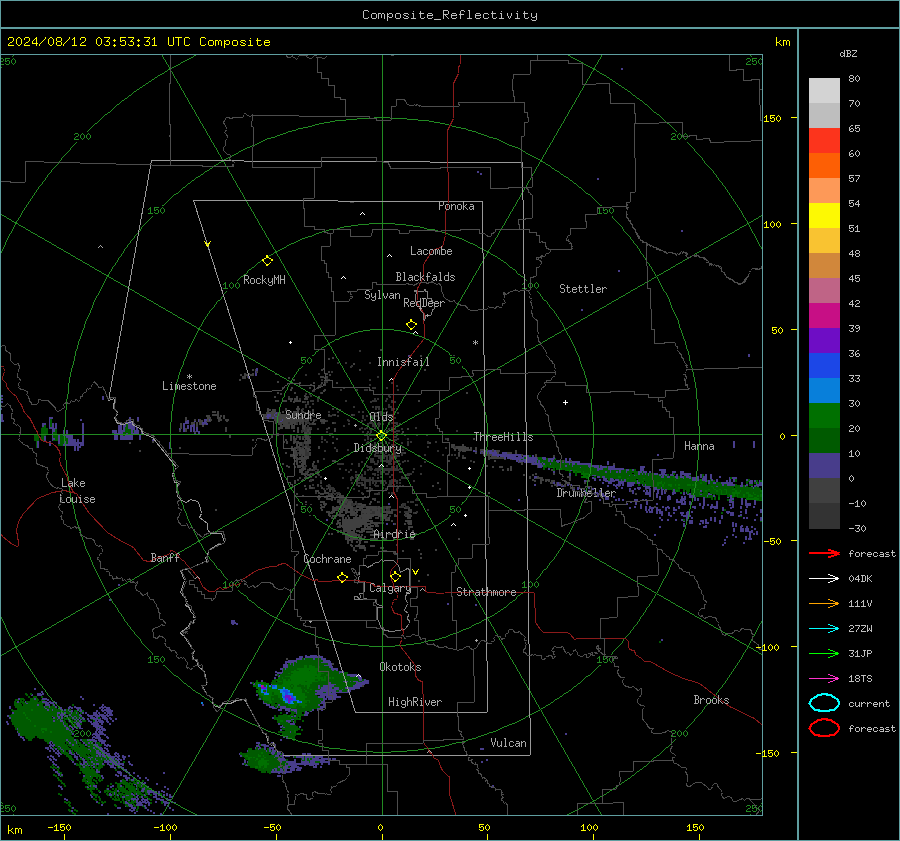Viewport: 900px width, 841px height.
Task: Click the white 04DK arrow icon
Action: [x=824, y=578]
